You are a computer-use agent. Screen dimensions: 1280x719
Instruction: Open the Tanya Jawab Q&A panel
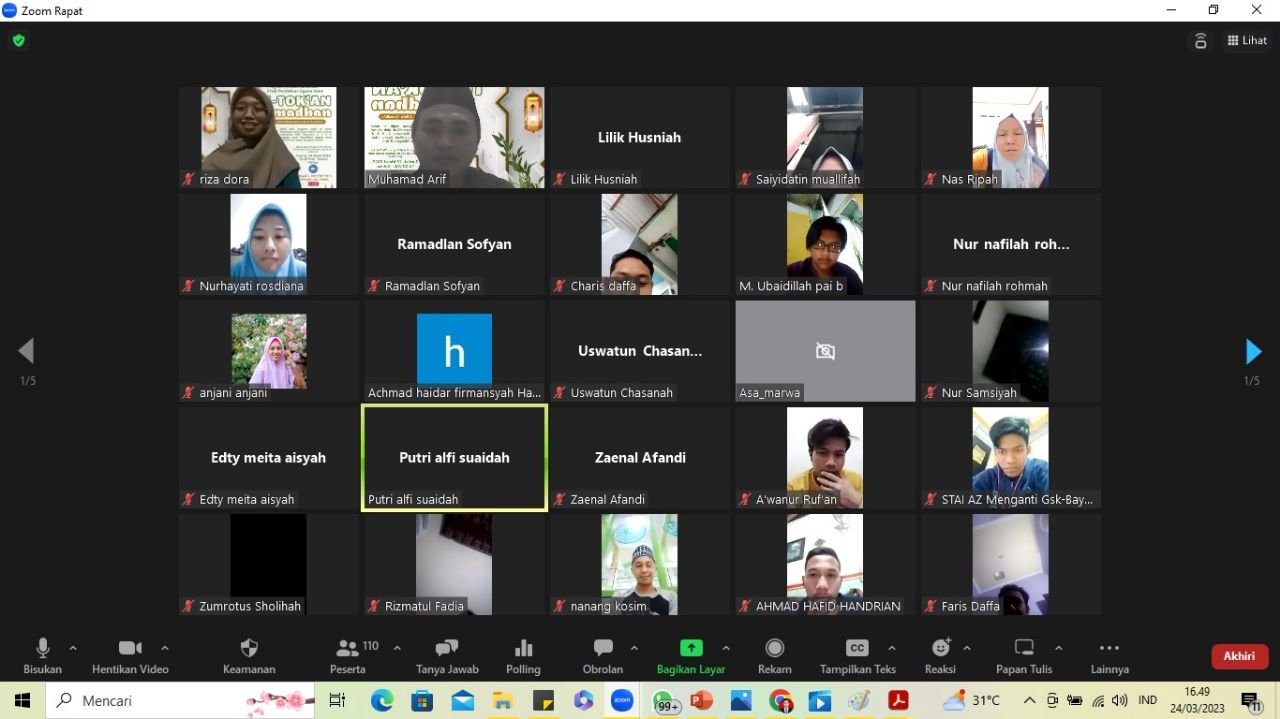(x=446, y=649)
